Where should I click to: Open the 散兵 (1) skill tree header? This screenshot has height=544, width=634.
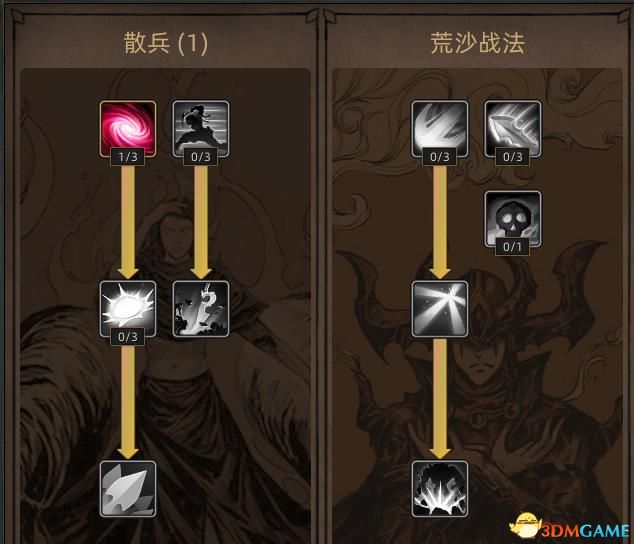click(x=166, y=43)
